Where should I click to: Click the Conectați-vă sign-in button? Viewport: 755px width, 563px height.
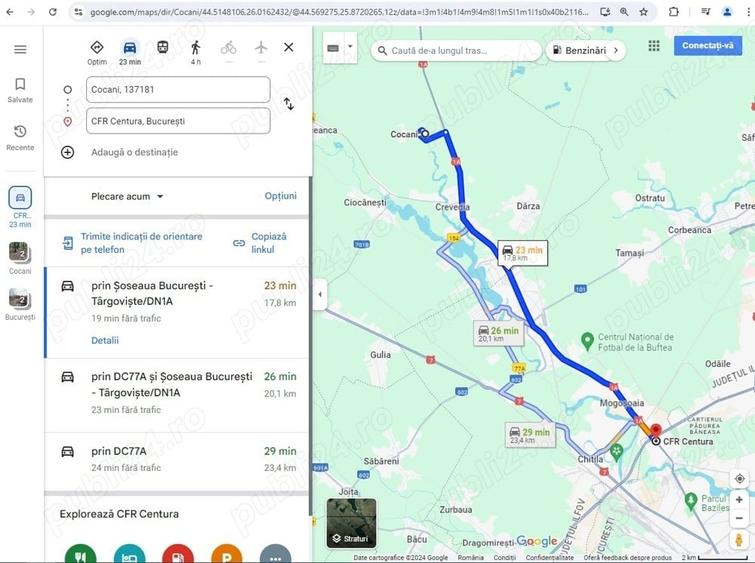(x=707, y=46)
